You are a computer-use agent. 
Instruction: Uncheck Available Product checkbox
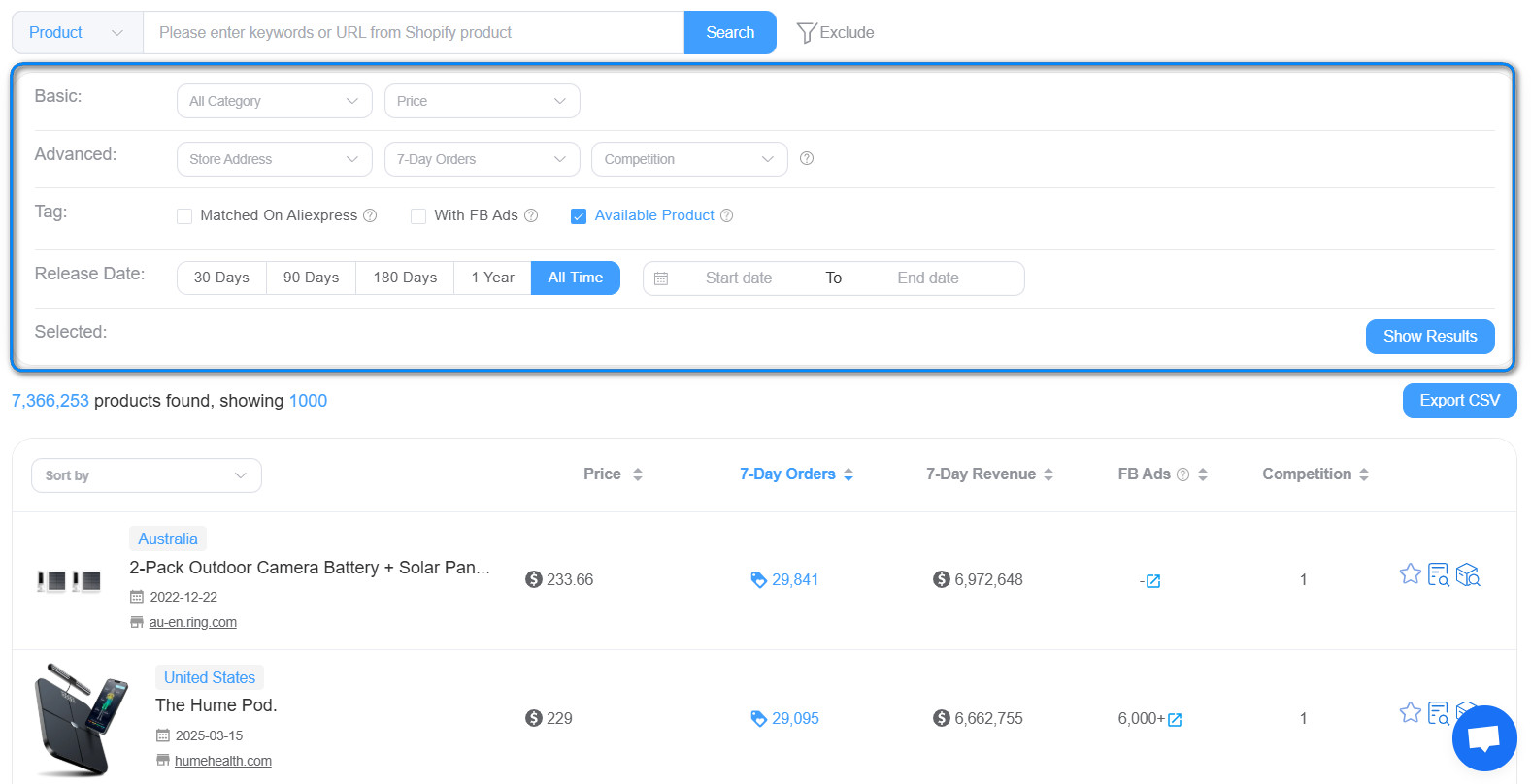579,216
